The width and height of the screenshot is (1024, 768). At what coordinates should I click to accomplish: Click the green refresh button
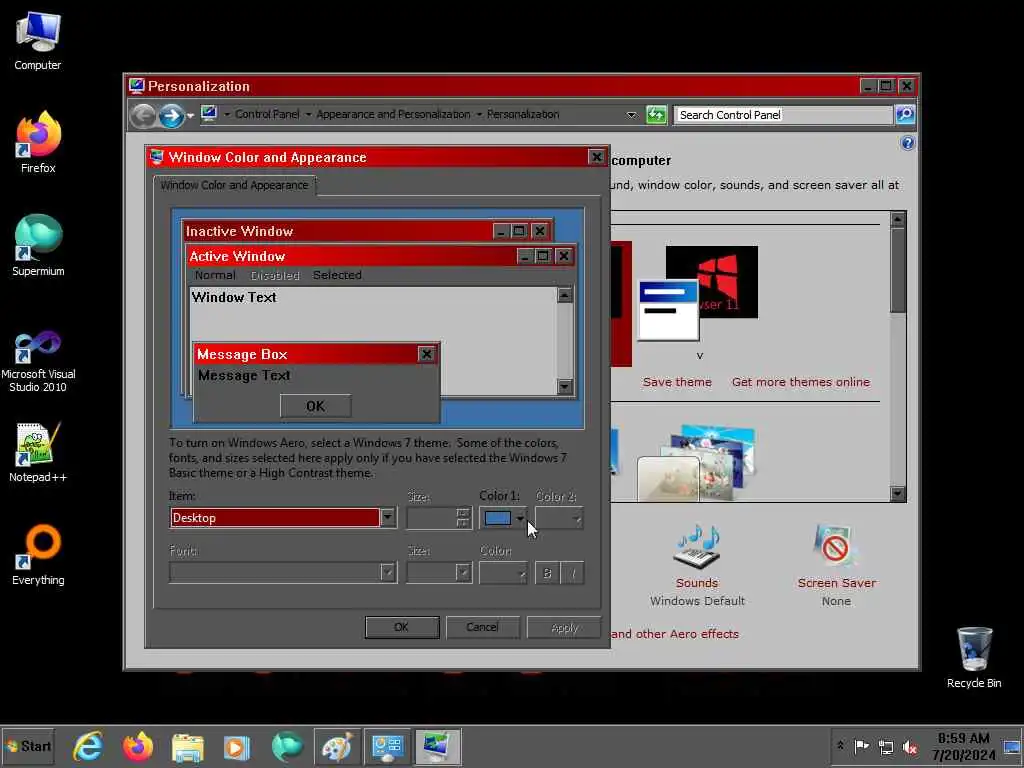pos(656,115)
